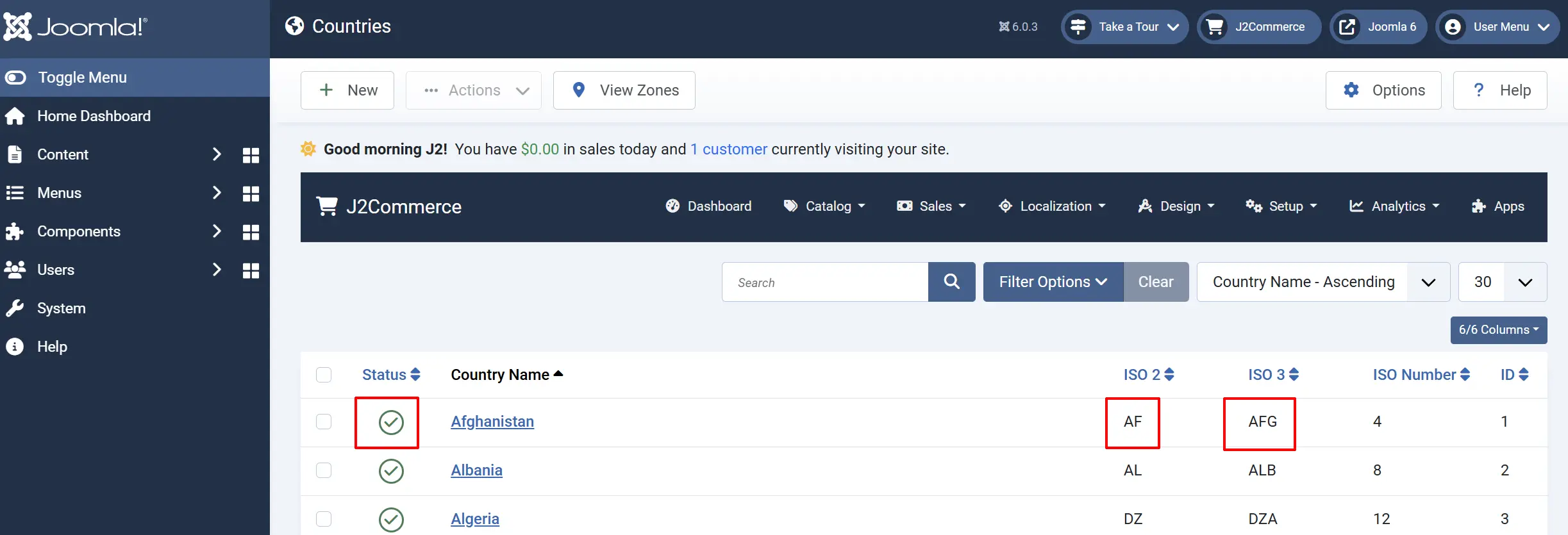Expand Filter Options
This screenshot has width=1568, height=535.
tap(1053, 282)
